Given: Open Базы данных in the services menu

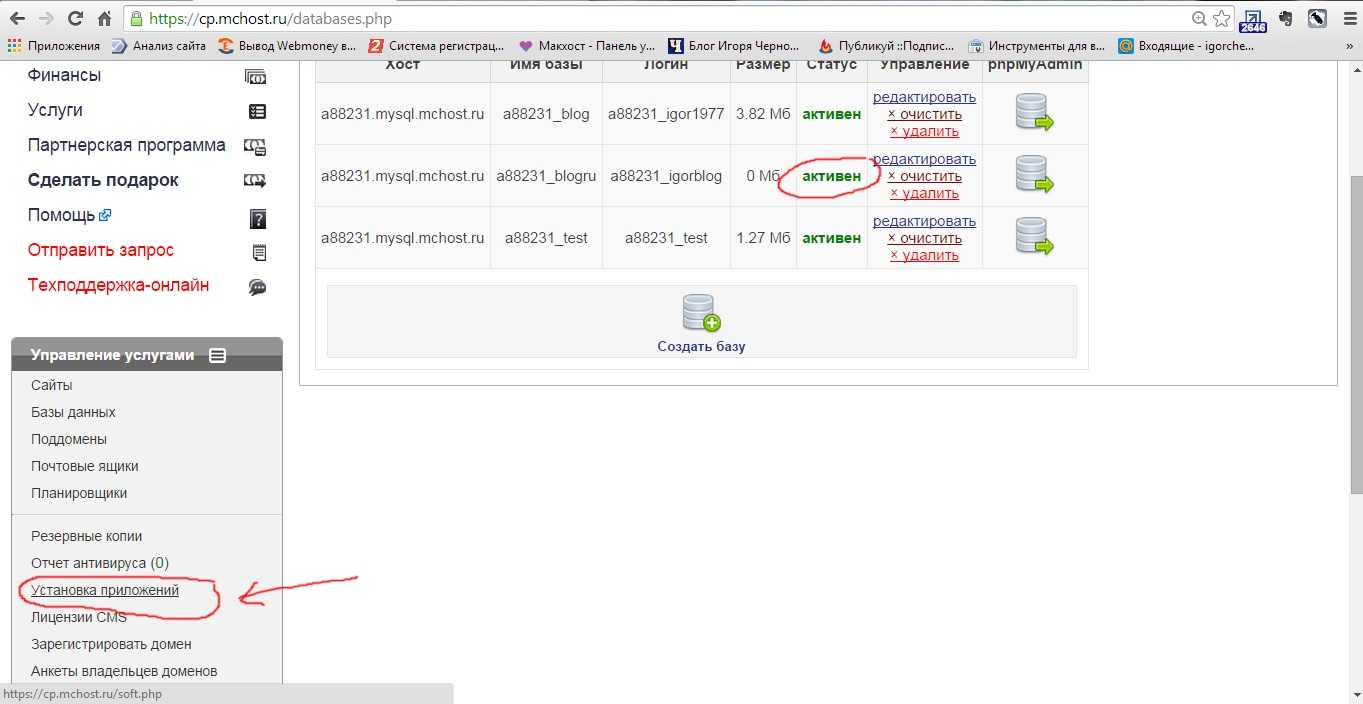Looking at the screenshot, I should click(73, 412).
